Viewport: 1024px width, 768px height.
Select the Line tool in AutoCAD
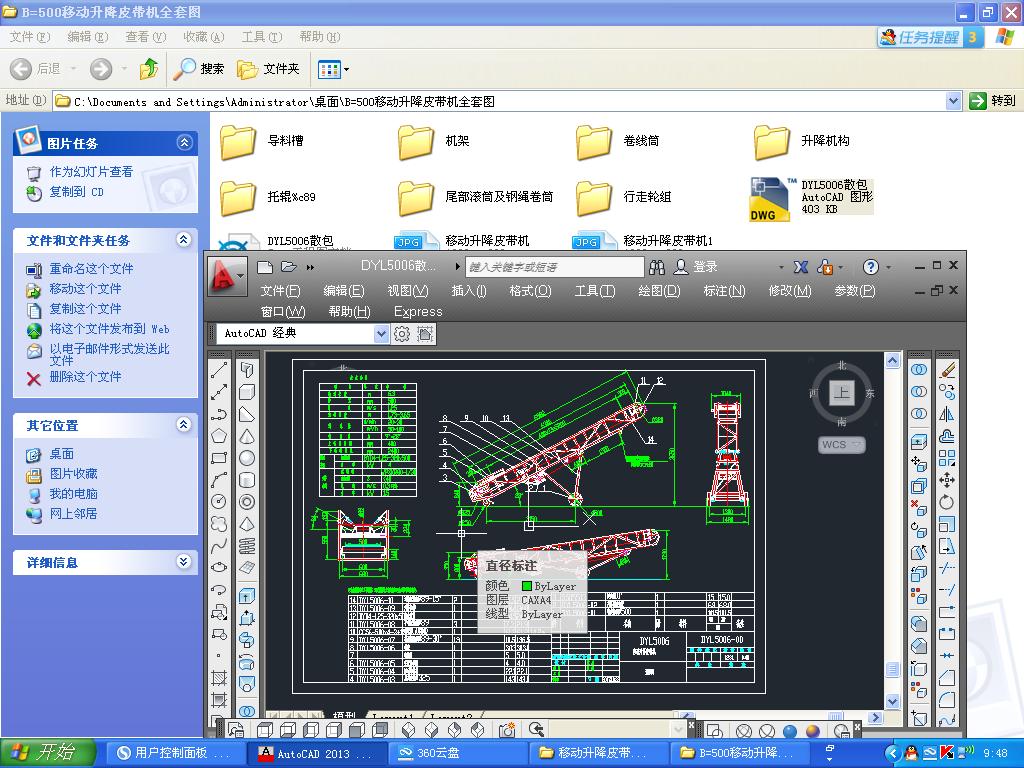(219, 370)
